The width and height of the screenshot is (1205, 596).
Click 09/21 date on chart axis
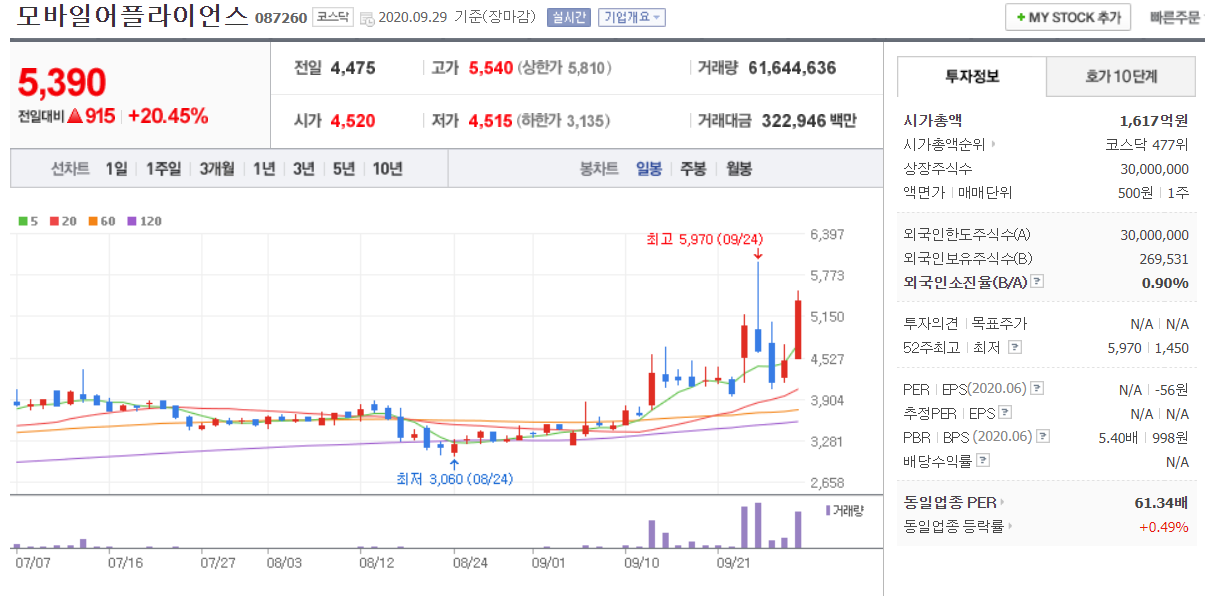[x=734, y=562]
